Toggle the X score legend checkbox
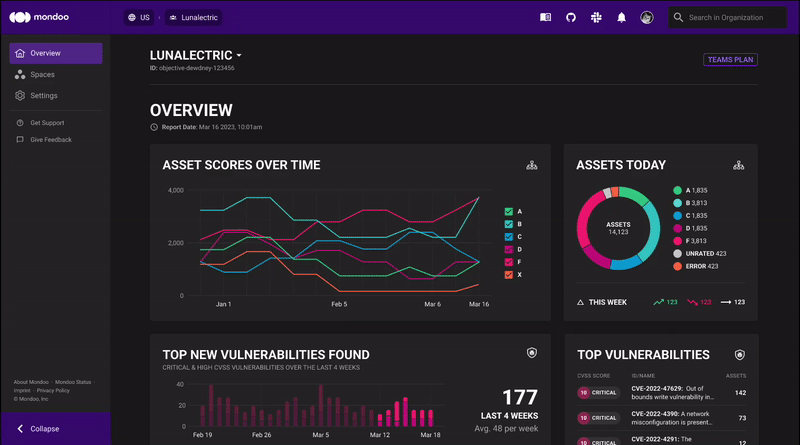Image resolution: width=800 pixels, height=445 pixels. click(x=509, y=274)
